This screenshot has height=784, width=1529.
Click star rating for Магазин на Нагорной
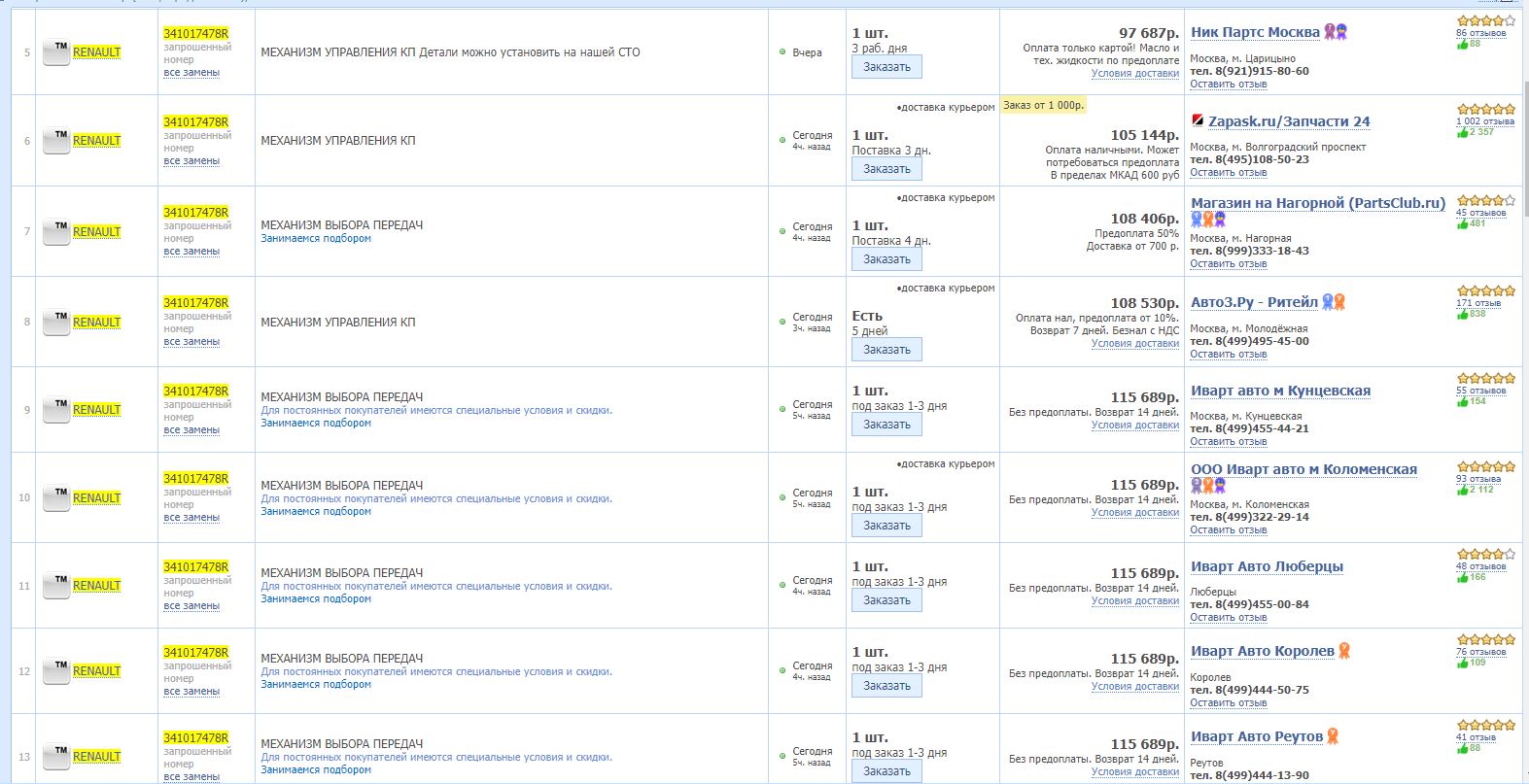pyautogui.click(x=1485, y=201)
